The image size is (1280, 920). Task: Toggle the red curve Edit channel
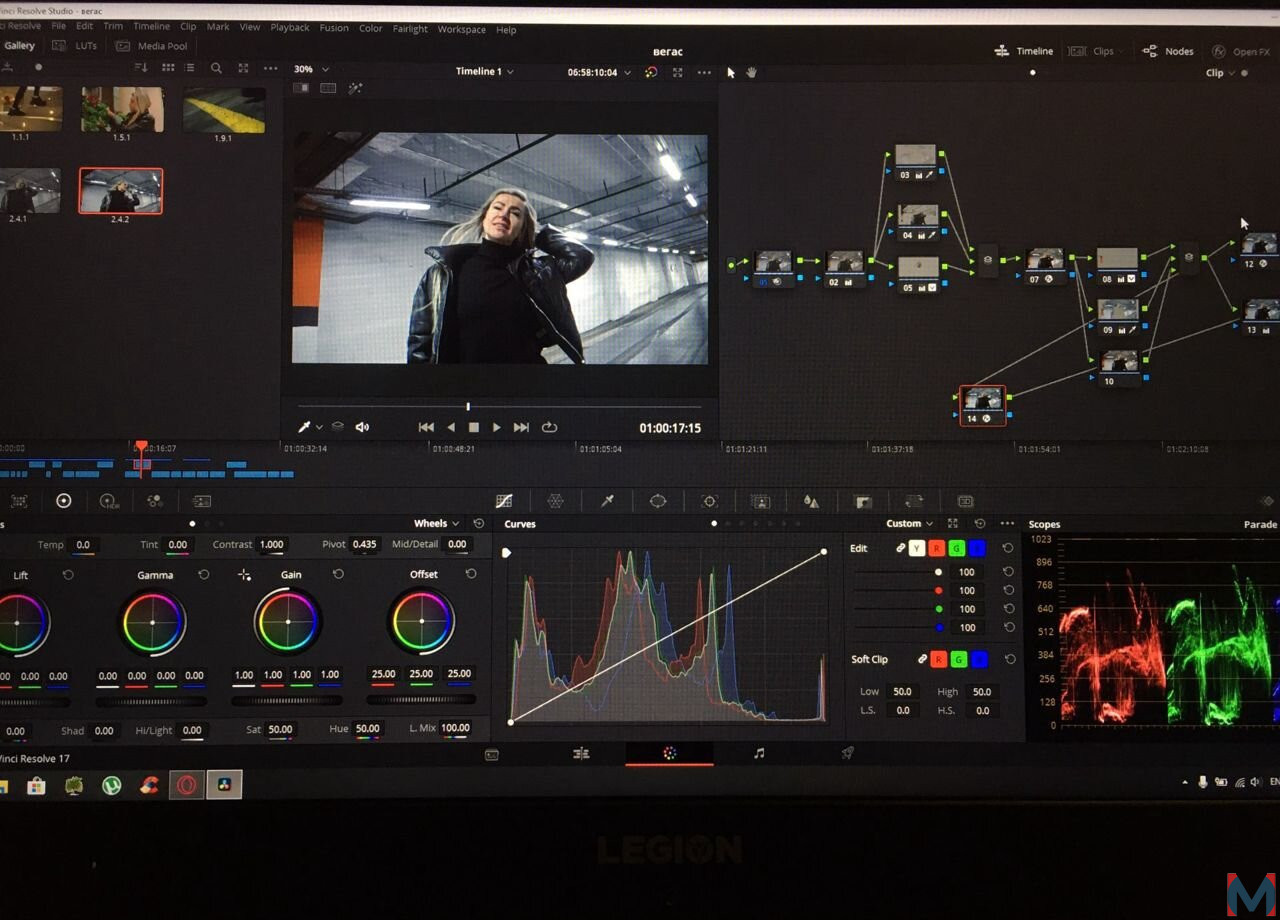coord(936,548)
